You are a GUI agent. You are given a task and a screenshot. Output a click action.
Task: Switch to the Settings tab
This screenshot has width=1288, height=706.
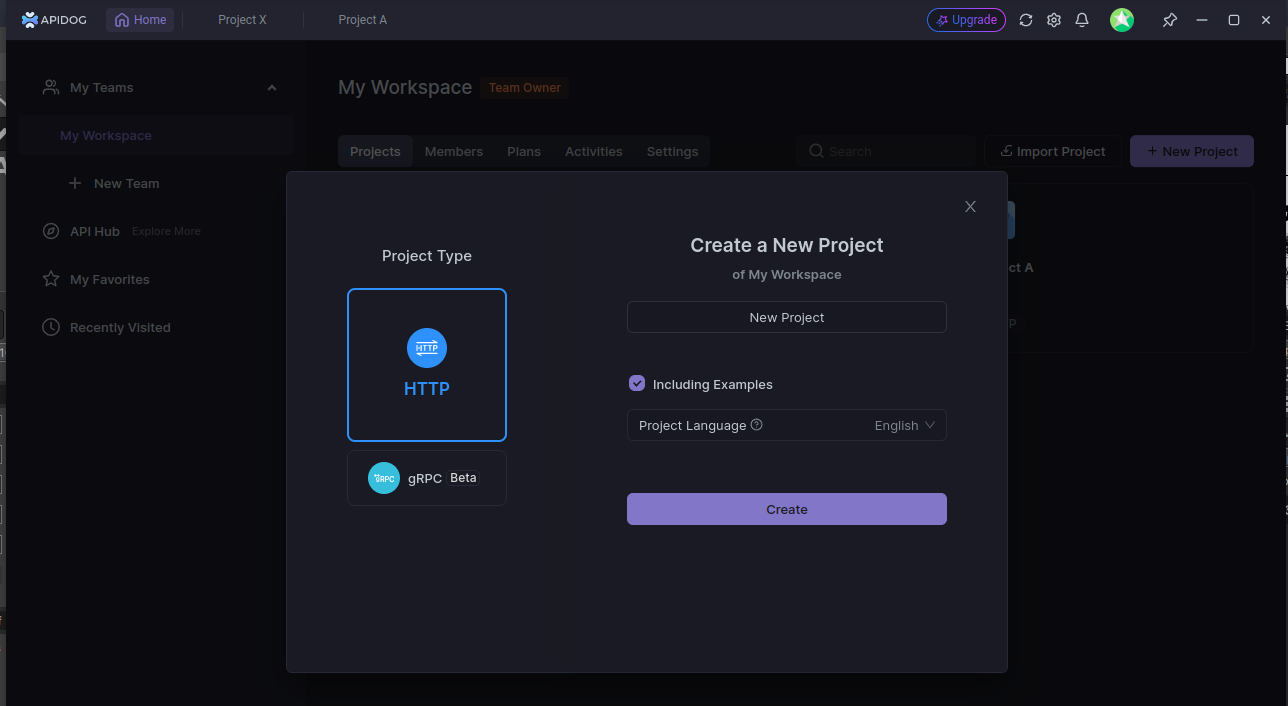pyautogui.click(x=672, y=152)
